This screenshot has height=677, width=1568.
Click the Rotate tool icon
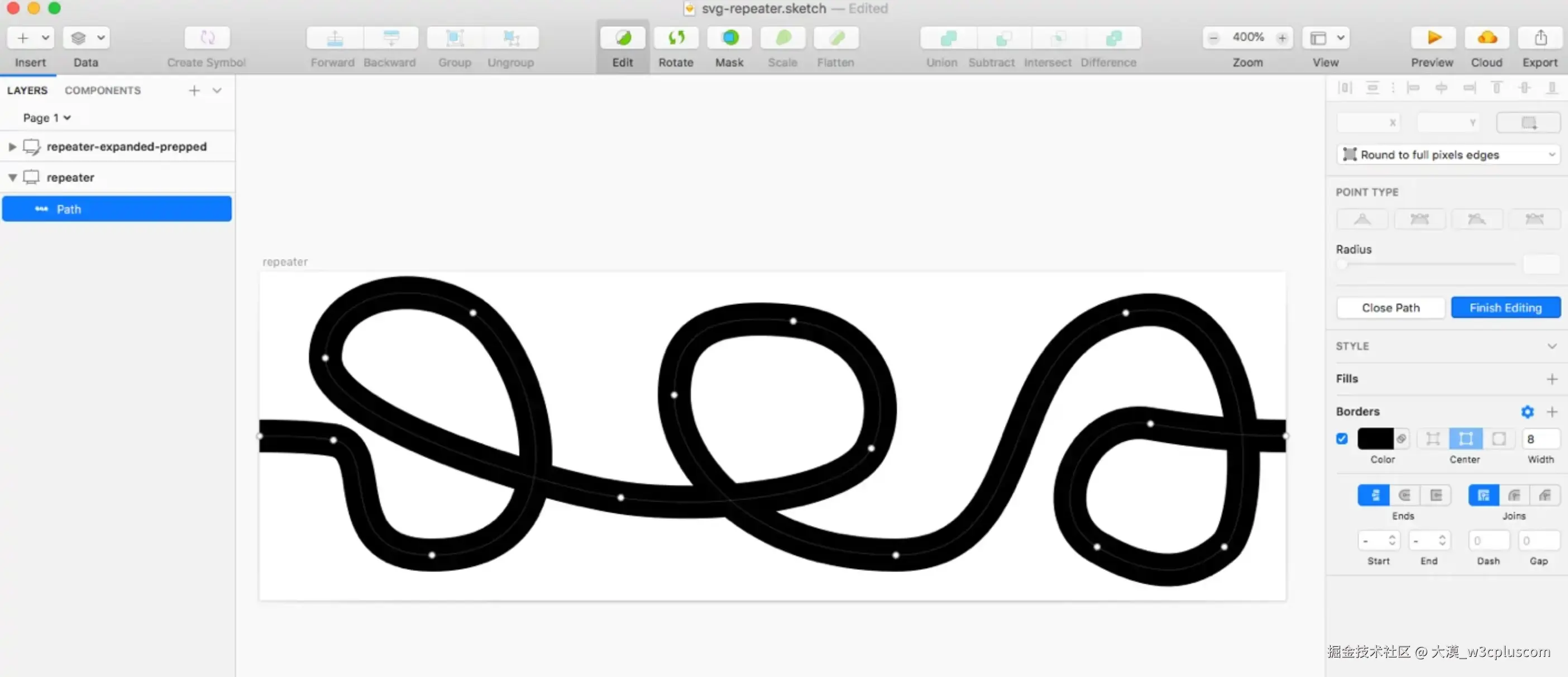pos(676,39)
